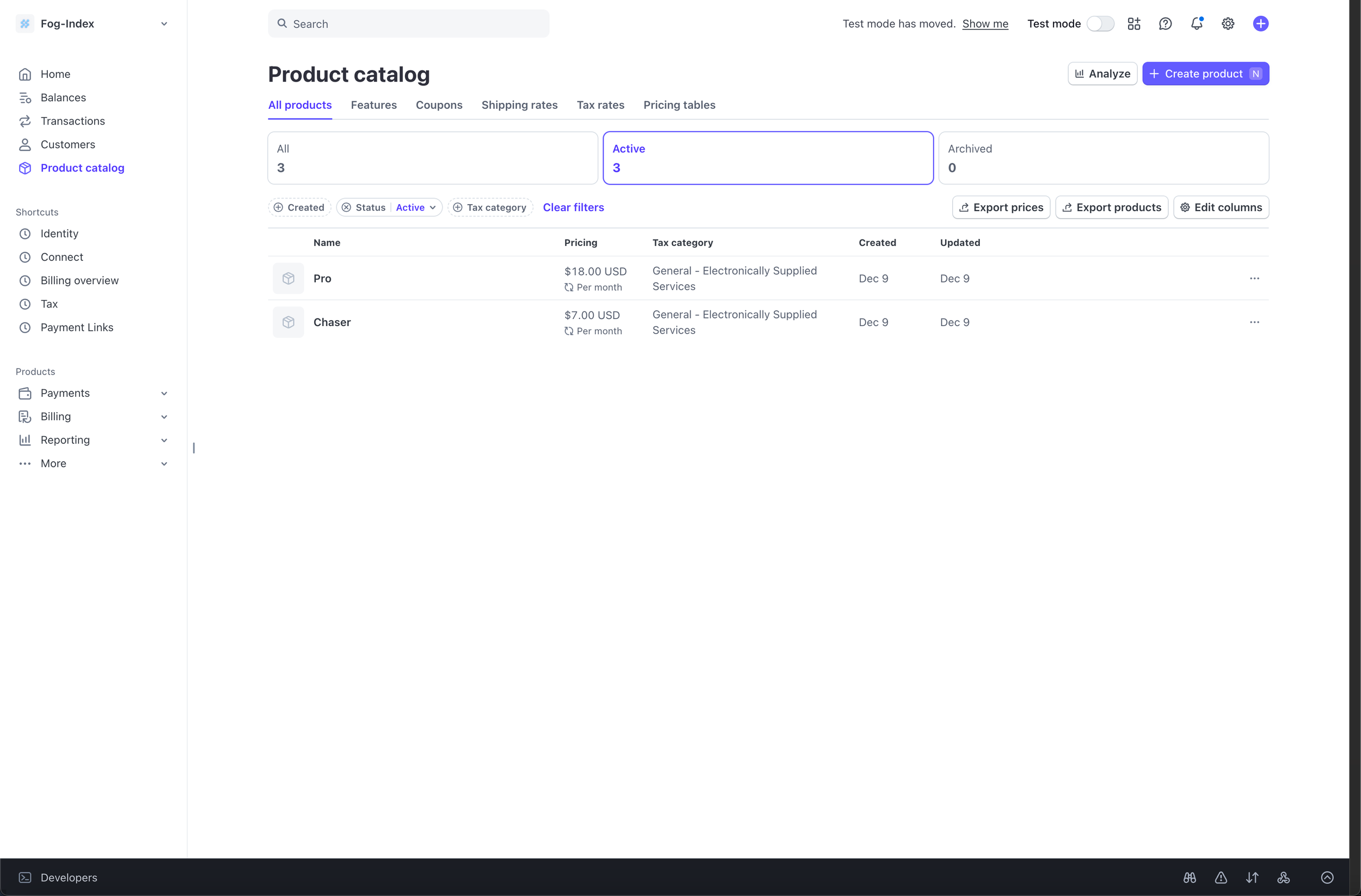
Task: Click the Create product button
Action: point(1205,74)
